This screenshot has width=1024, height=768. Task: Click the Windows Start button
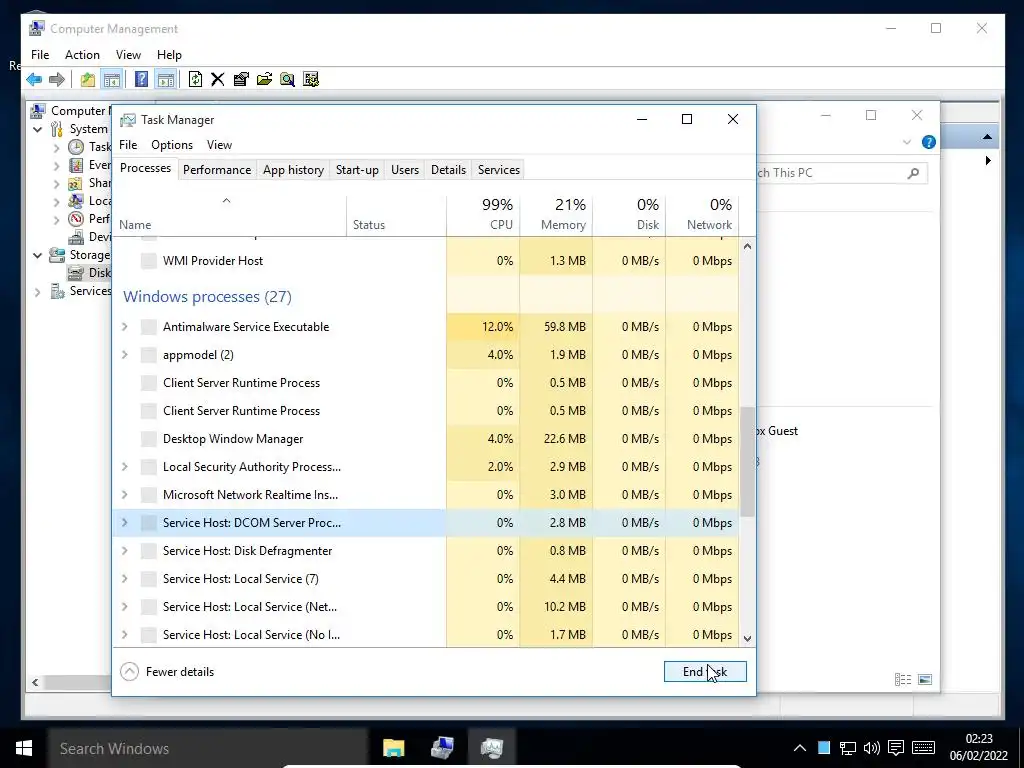click(x=24, y=748)
